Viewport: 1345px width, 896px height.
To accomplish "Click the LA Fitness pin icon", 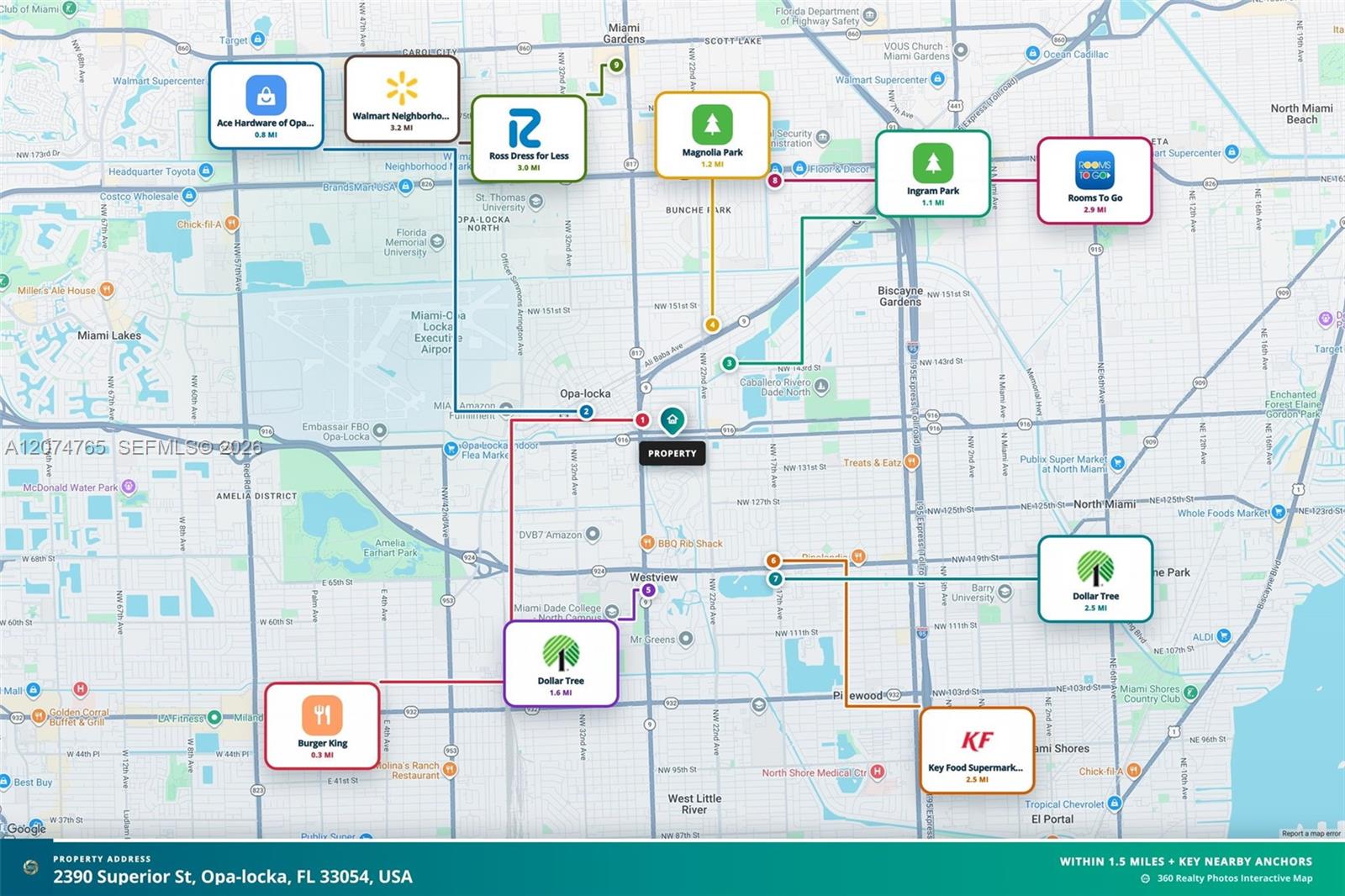I will tap(214, 718).
